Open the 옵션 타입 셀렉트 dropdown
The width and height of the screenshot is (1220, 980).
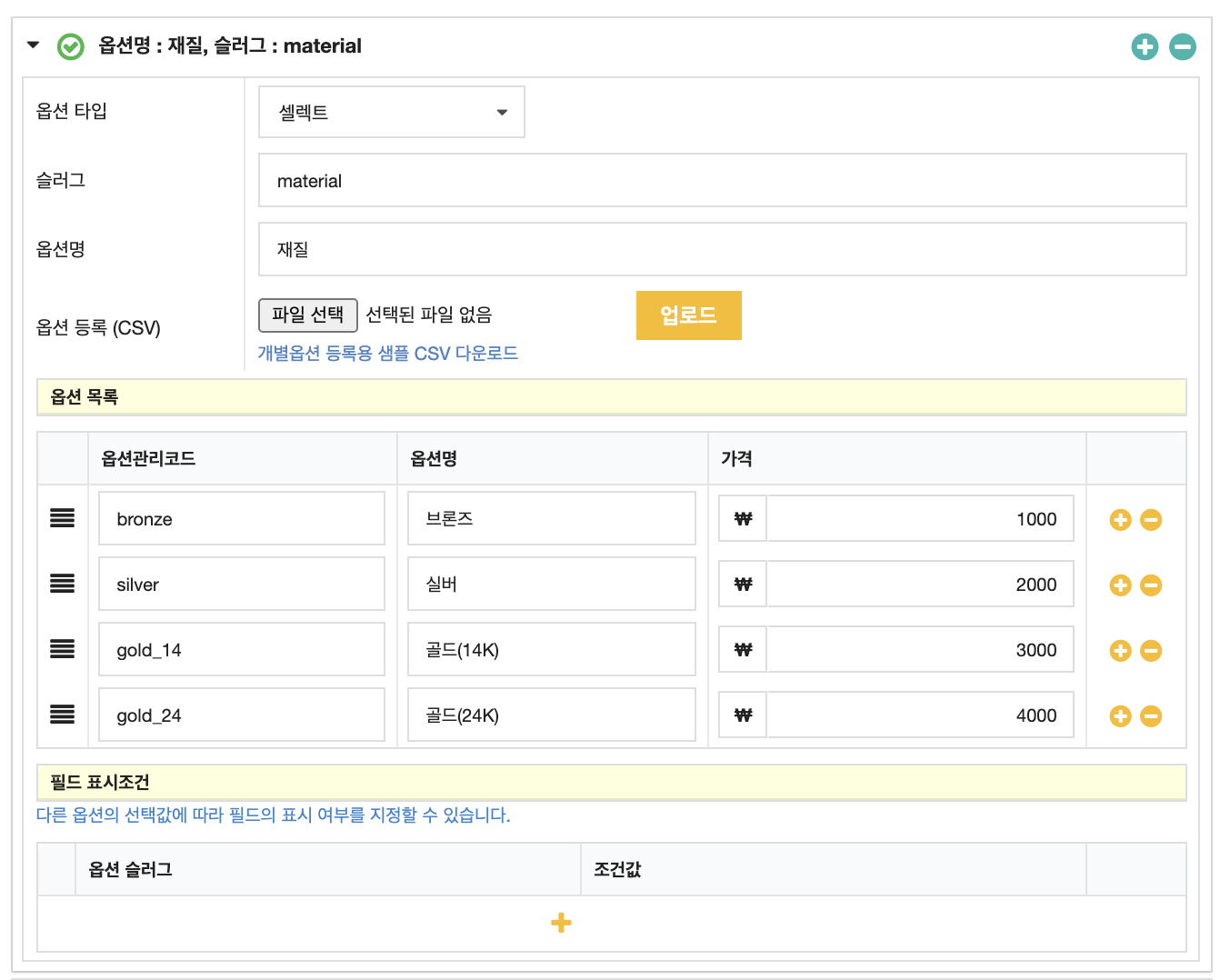coord(391,112)
